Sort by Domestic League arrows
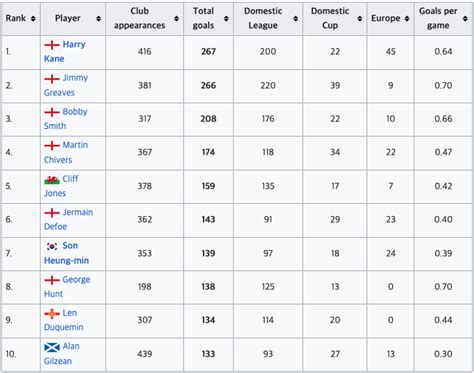This screenshot has width=474, height=373. click(295, 19)
